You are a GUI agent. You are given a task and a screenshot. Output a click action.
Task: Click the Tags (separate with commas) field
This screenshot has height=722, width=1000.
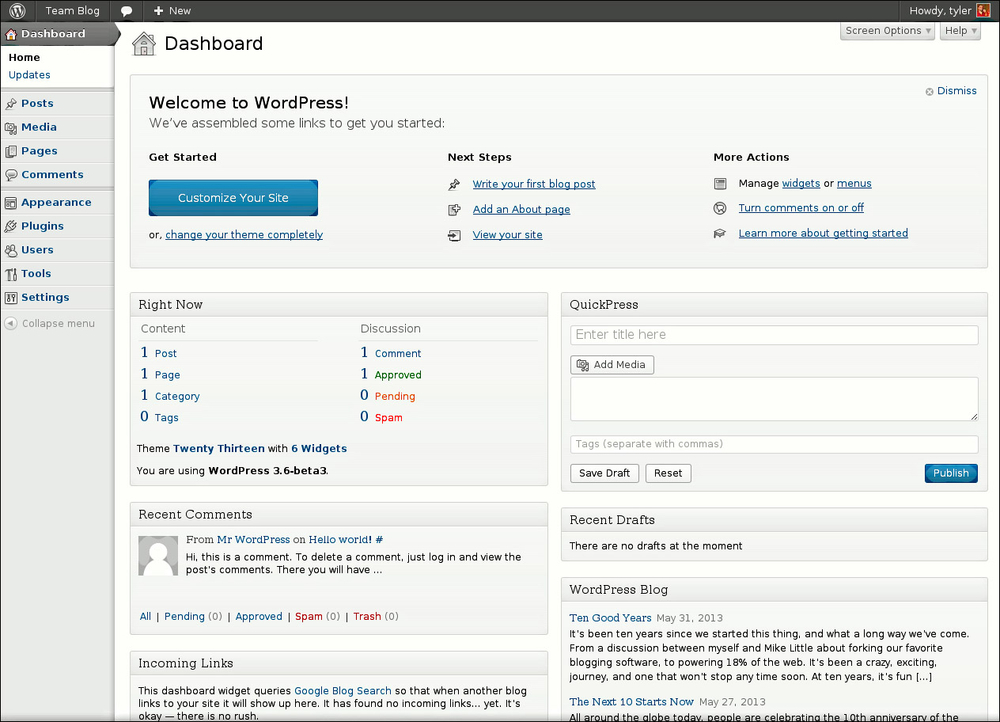click(774, 444)
